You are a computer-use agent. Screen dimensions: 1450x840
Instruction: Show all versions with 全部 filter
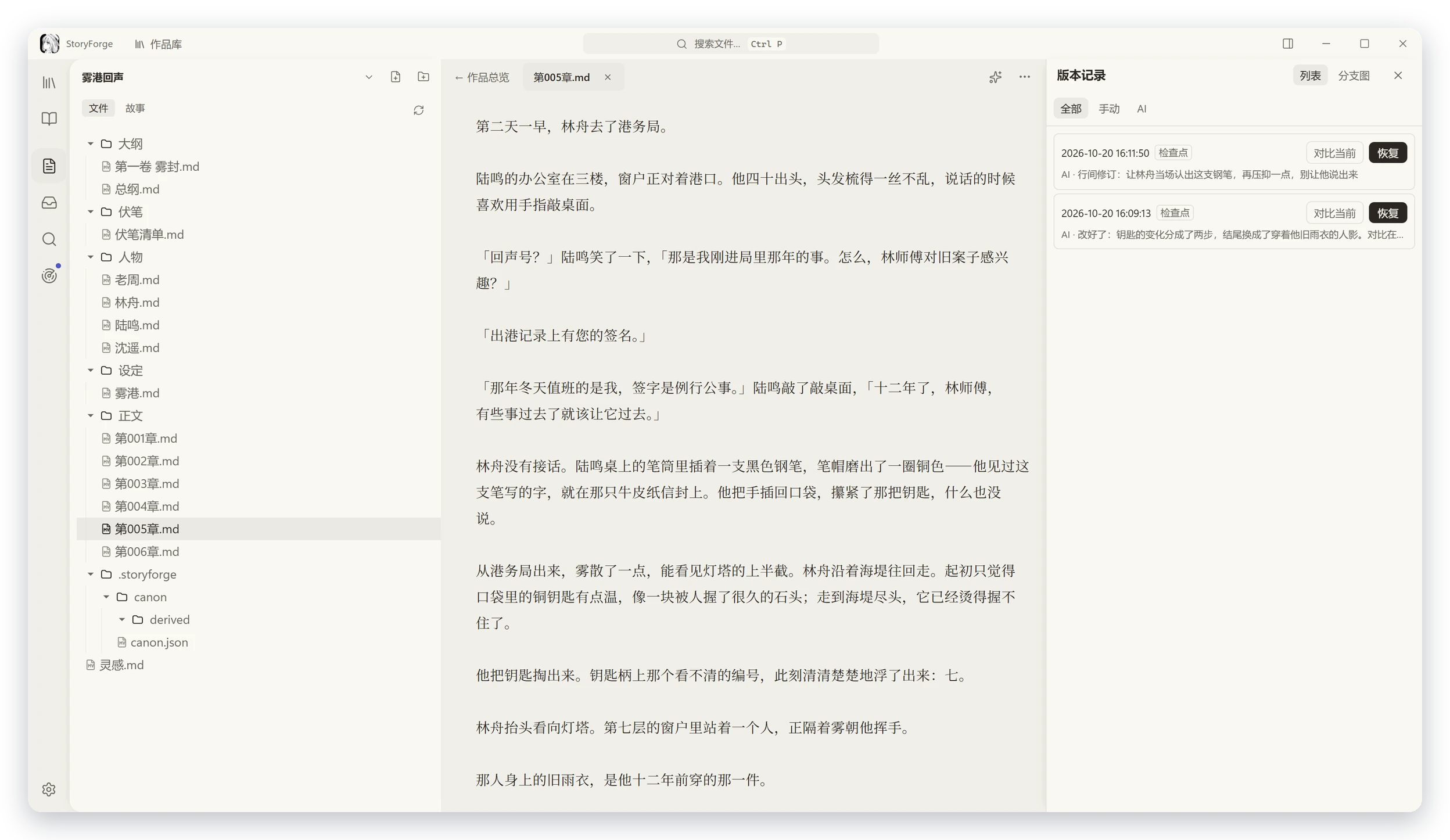1071,109
